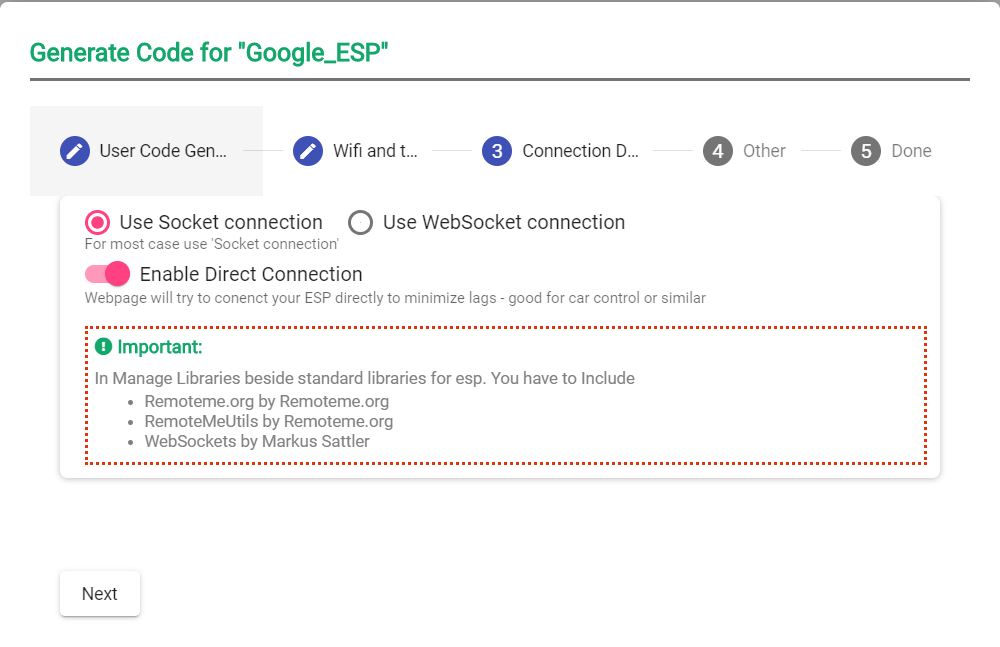Click the "RemoteMeUtils by Remoteme.org" list item
This screenshot has width=1000, height=647.
click(x=269, y=421)
